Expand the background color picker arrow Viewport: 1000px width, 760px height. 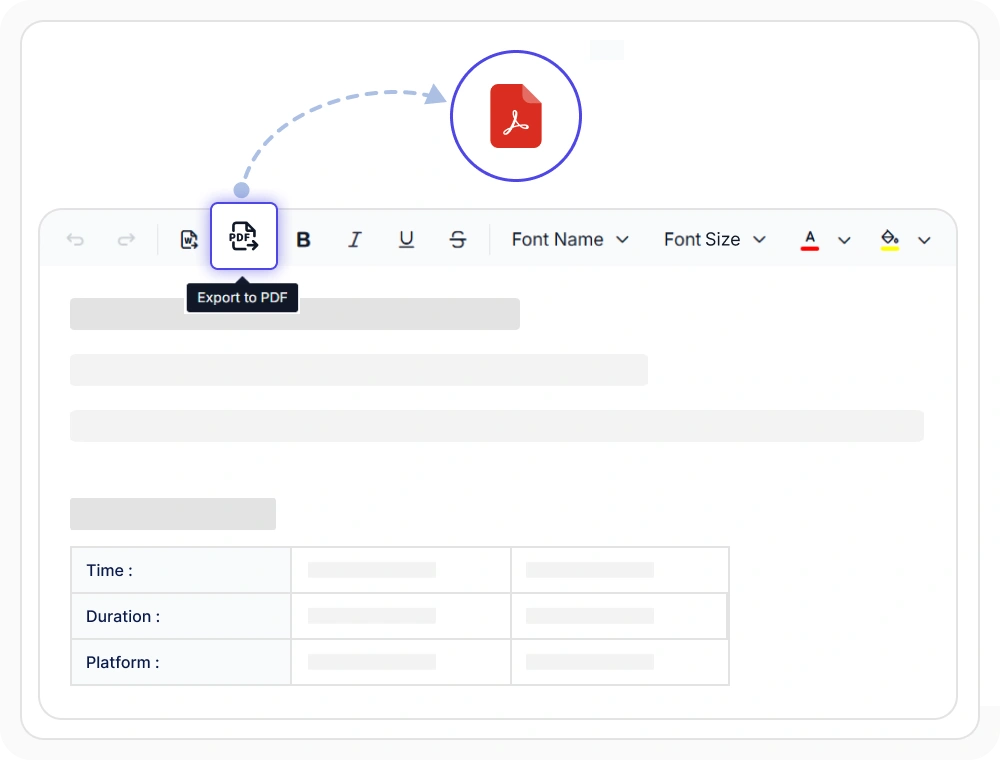[x=924, y=240]
